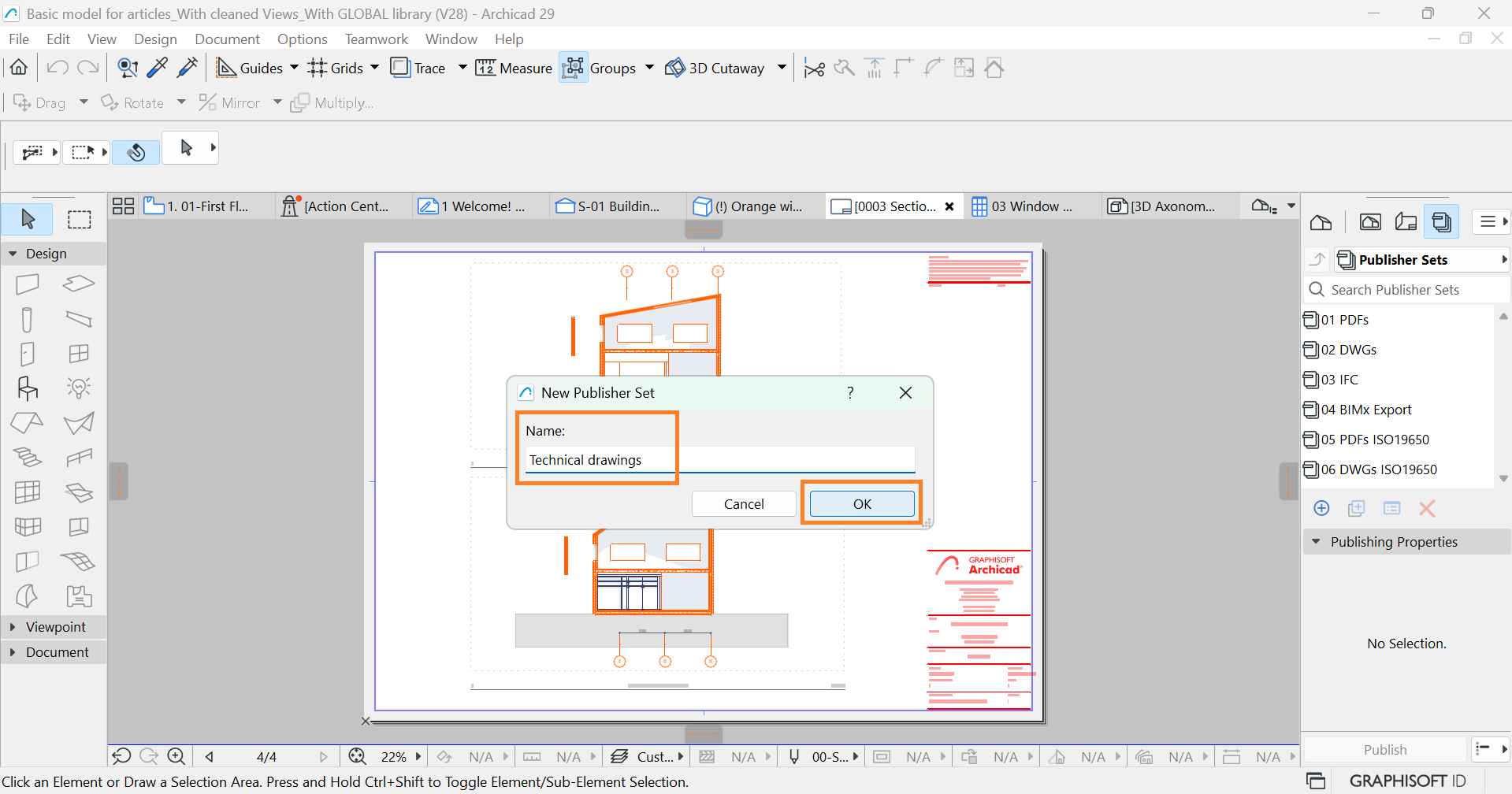Open the Grids dropdown arrow
The image size is (1512, 794).
(374, 68)
